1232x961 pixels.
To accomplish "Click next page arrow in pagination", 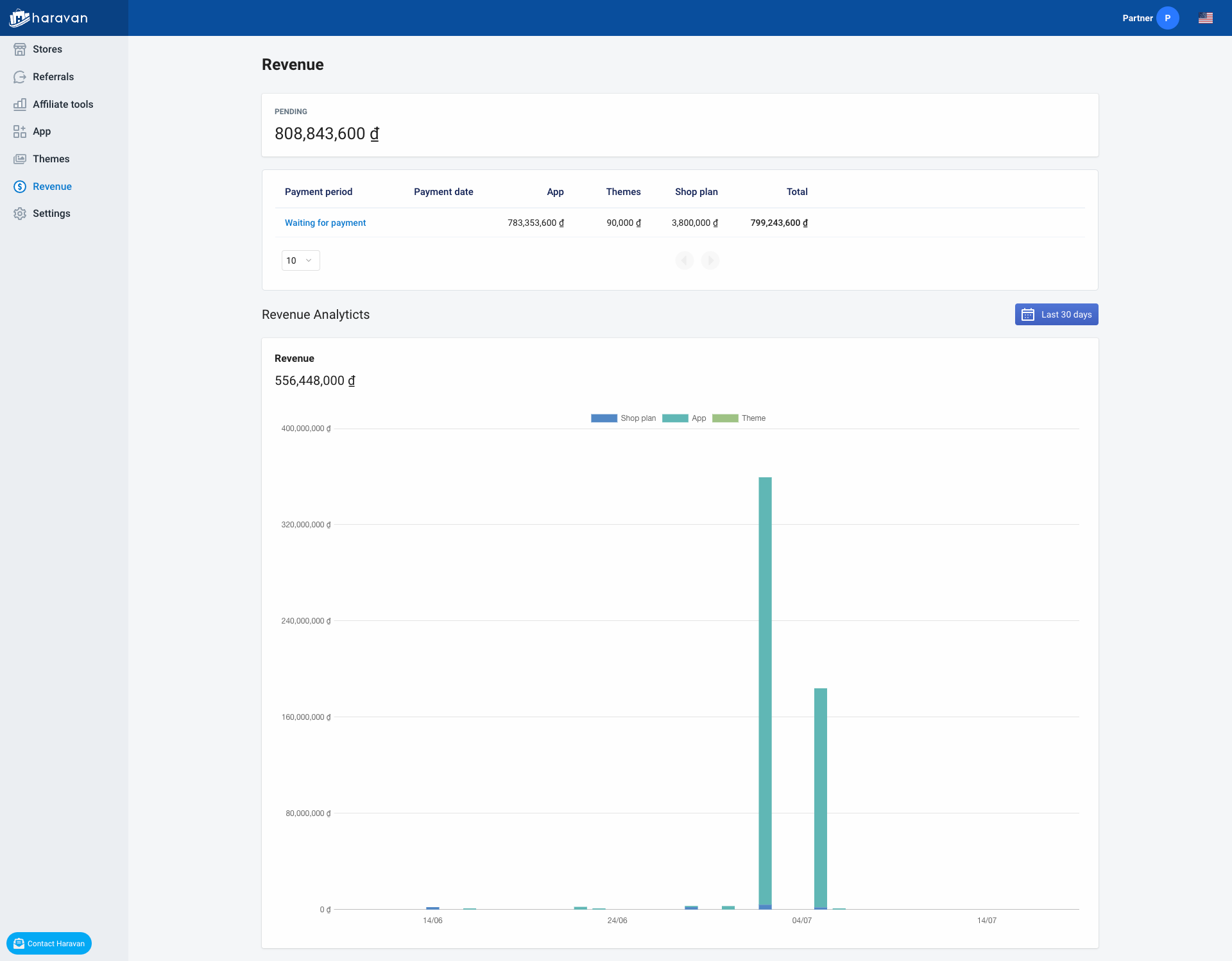I will tap(710, 260).
